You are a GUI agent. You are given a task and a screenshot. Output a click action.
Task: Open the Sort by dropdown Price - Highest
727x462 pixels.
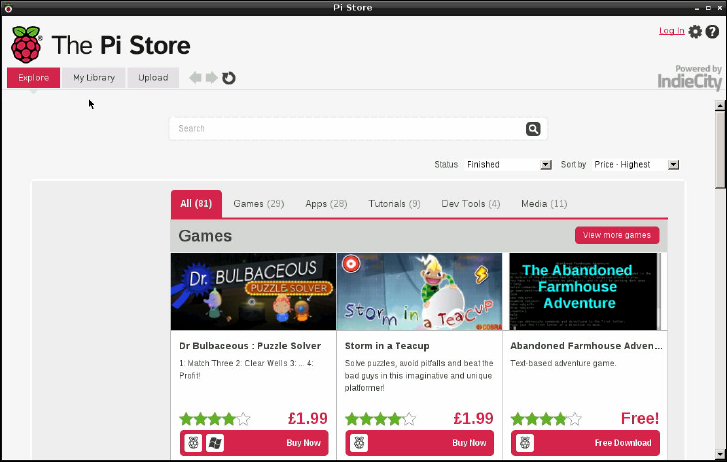coord(635,164)
